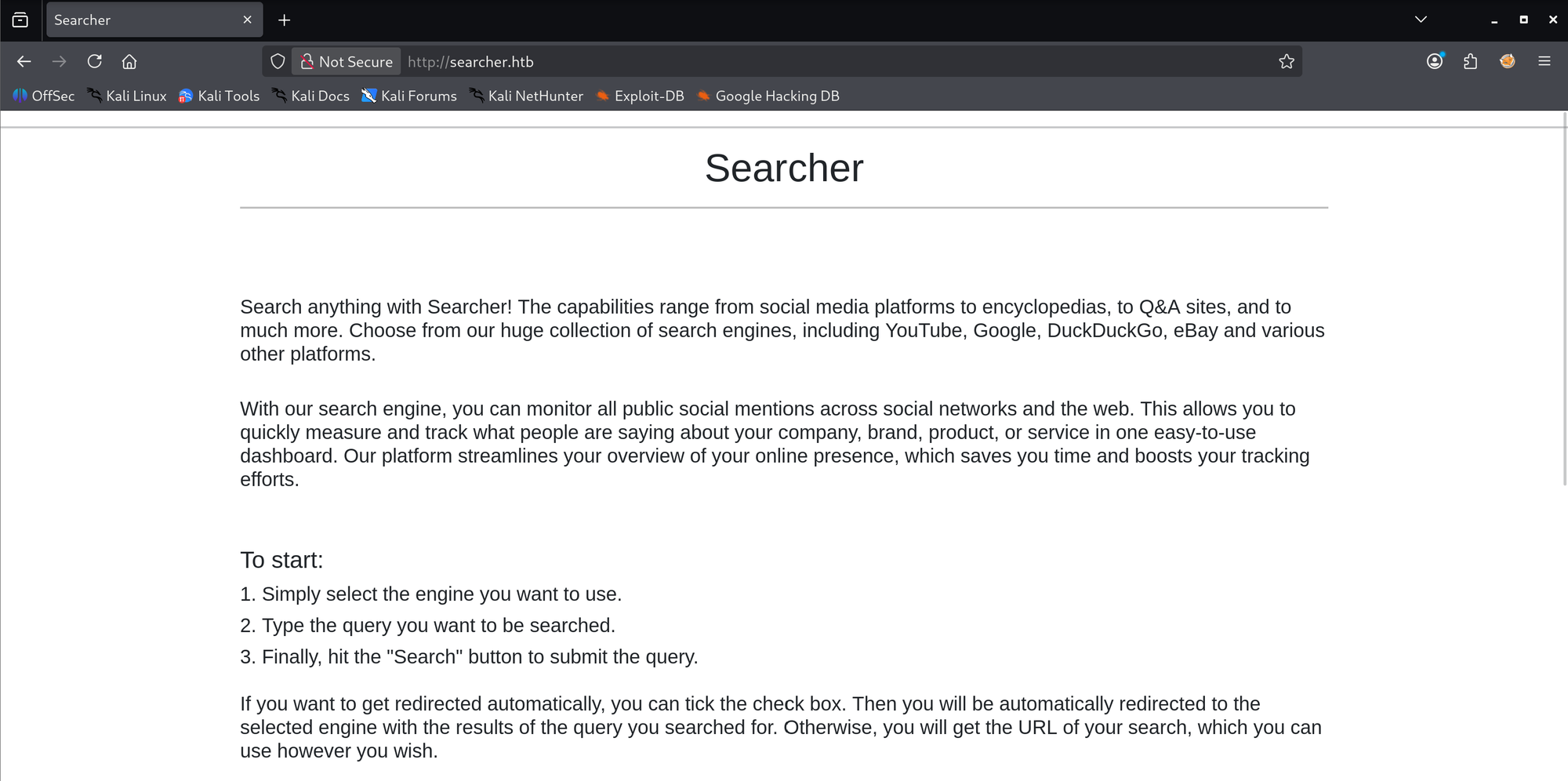Click the orange extension icon in toolbar

(1508, 61)
